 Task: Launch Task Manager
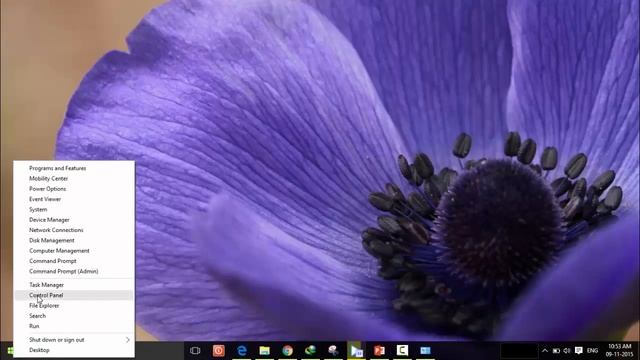pyautogui.click(x=74, y=285)
